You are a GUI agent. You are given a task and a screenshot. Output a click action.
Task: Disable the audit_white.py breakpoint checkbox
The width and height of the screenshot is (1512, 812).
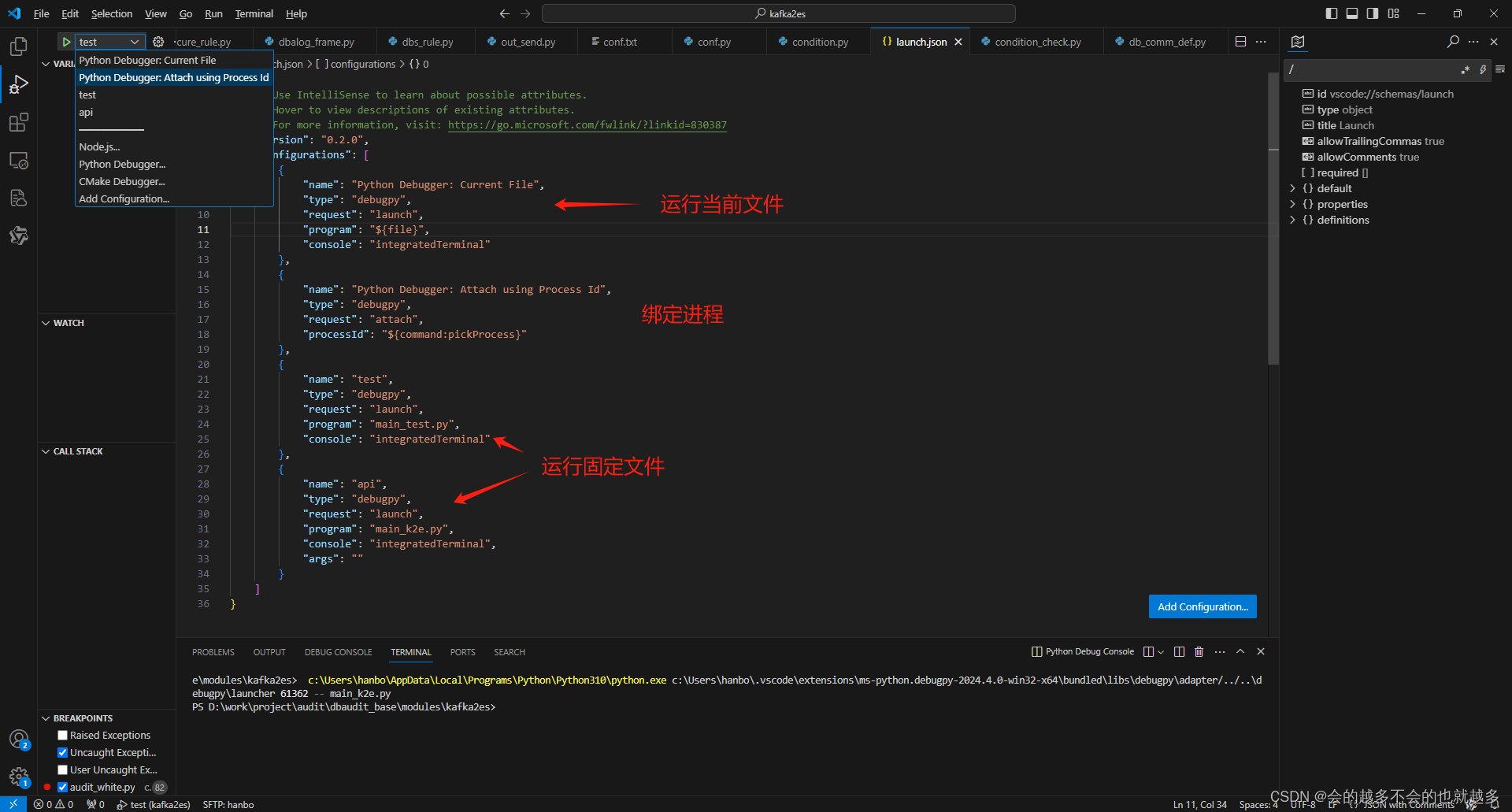62,787
